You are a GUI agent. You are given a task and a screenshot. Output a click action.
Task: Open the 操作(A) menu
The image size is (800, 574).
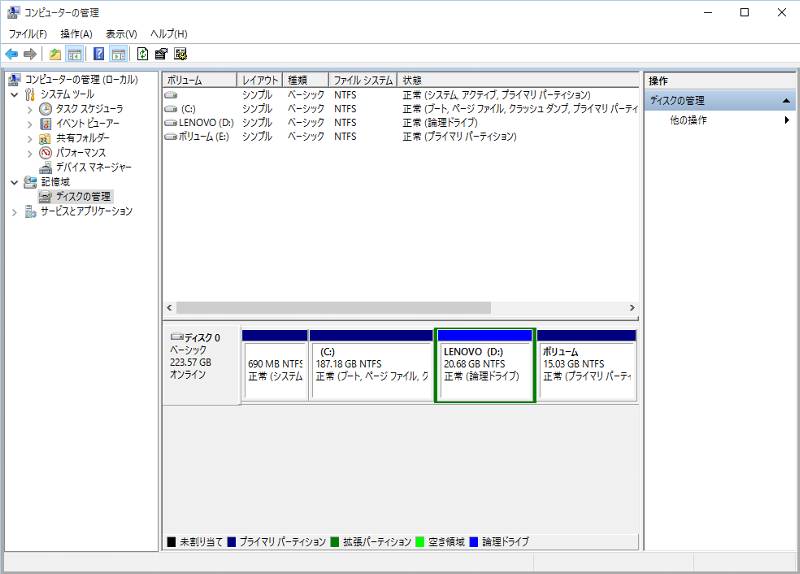point(76,34)
